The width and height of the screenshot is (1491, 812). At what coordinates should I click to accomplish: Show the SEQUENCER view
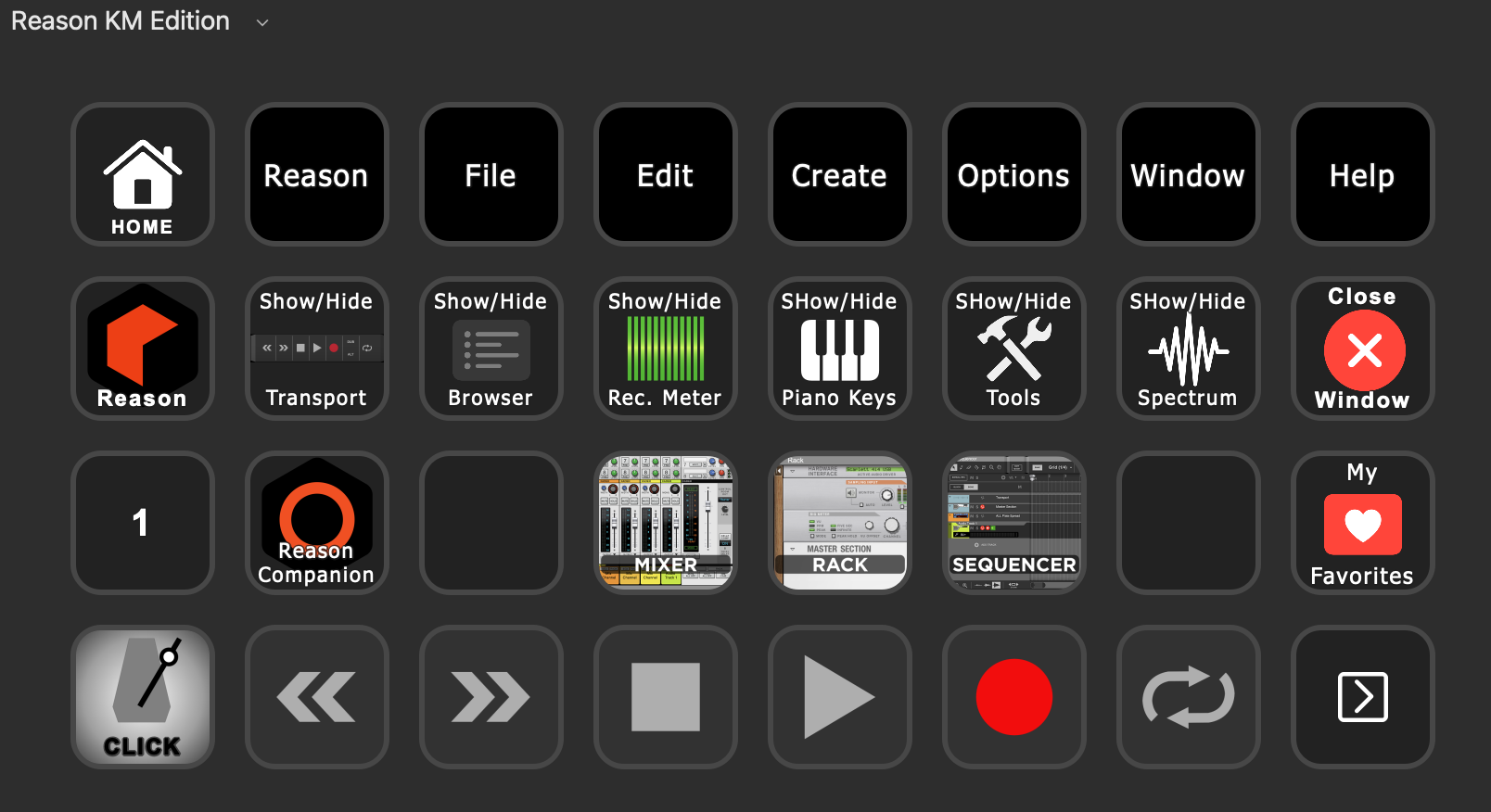click(x=1014, y=523)
